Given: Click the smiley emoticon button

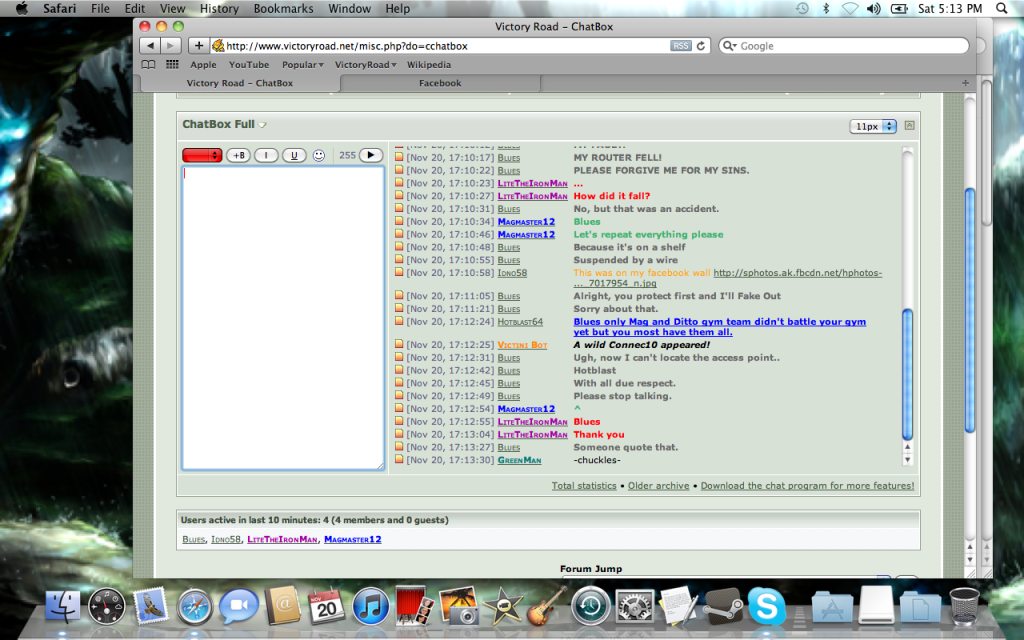Looking at the screenshot, I should [319, 155].
